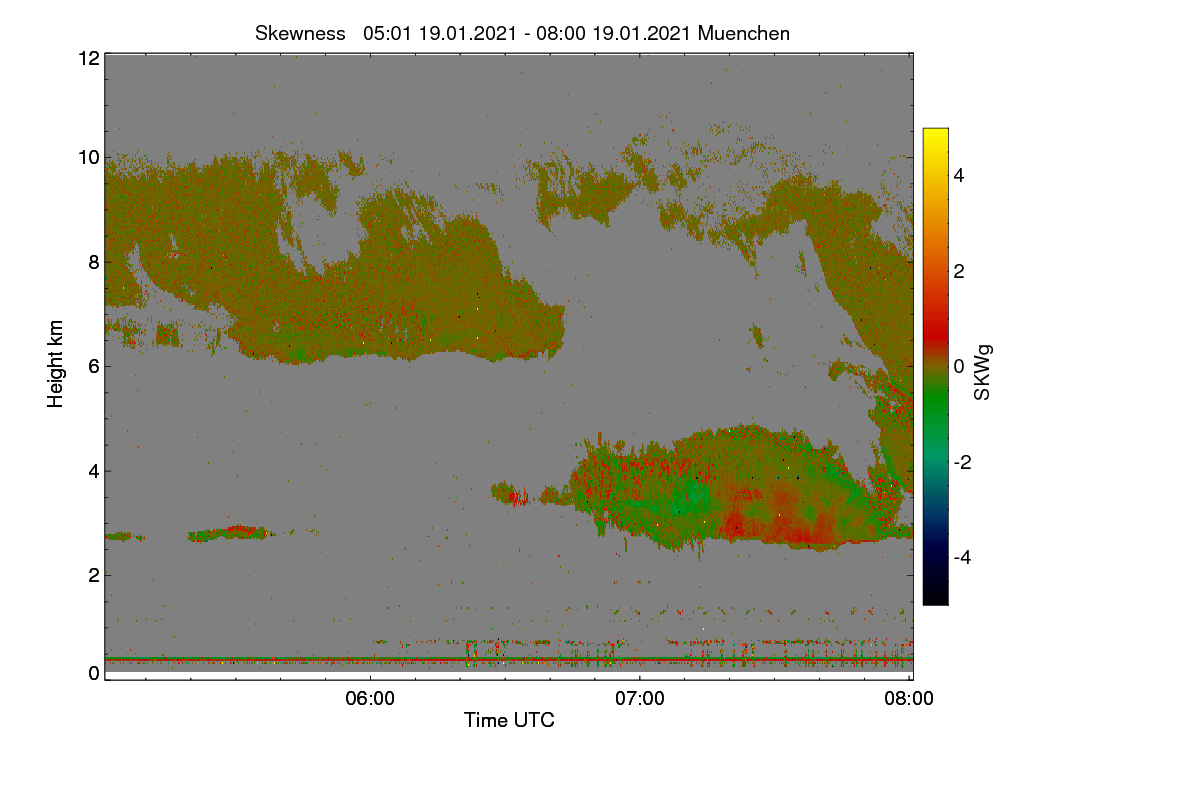Click the 08:00 time axis label
Image resolution: width=1200 pixels, height=800 pixels.
[910, 699]
